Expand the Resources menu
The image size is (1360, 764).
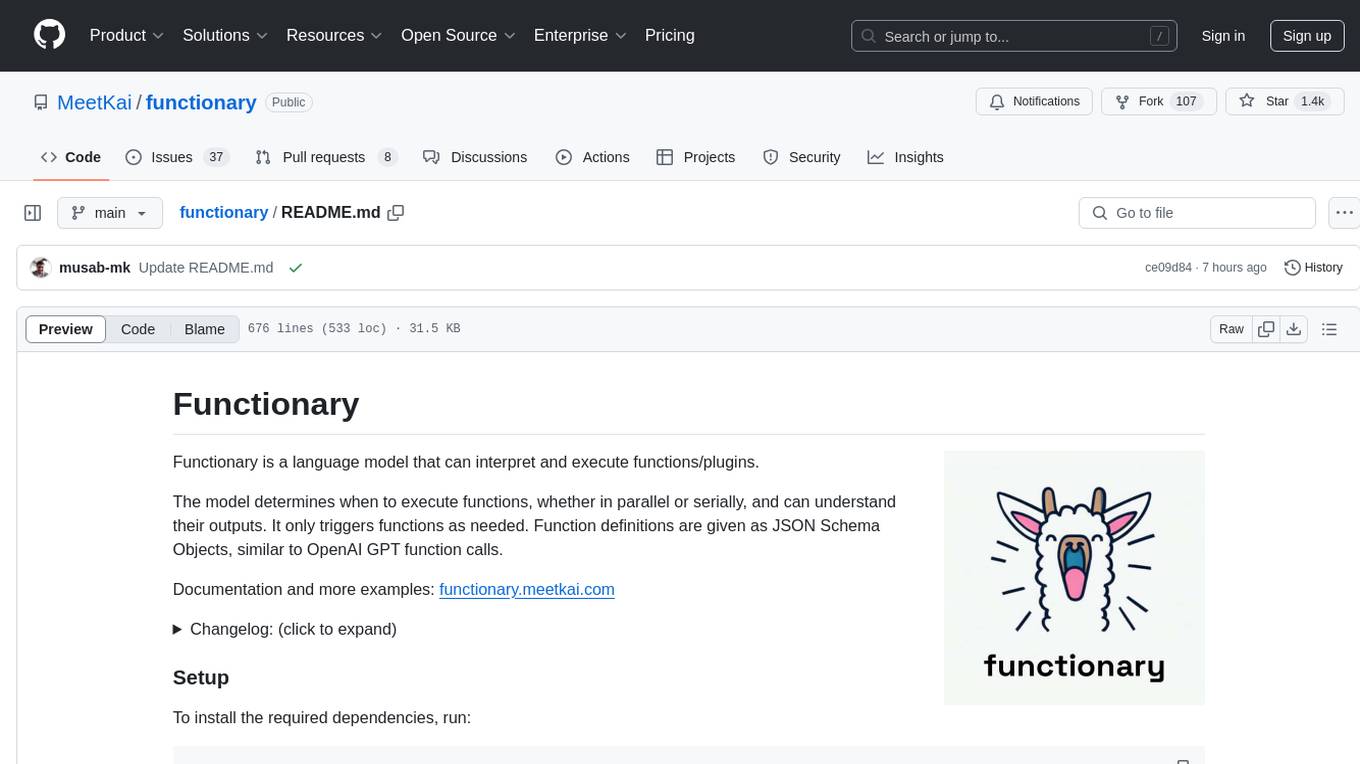point(334,35)
